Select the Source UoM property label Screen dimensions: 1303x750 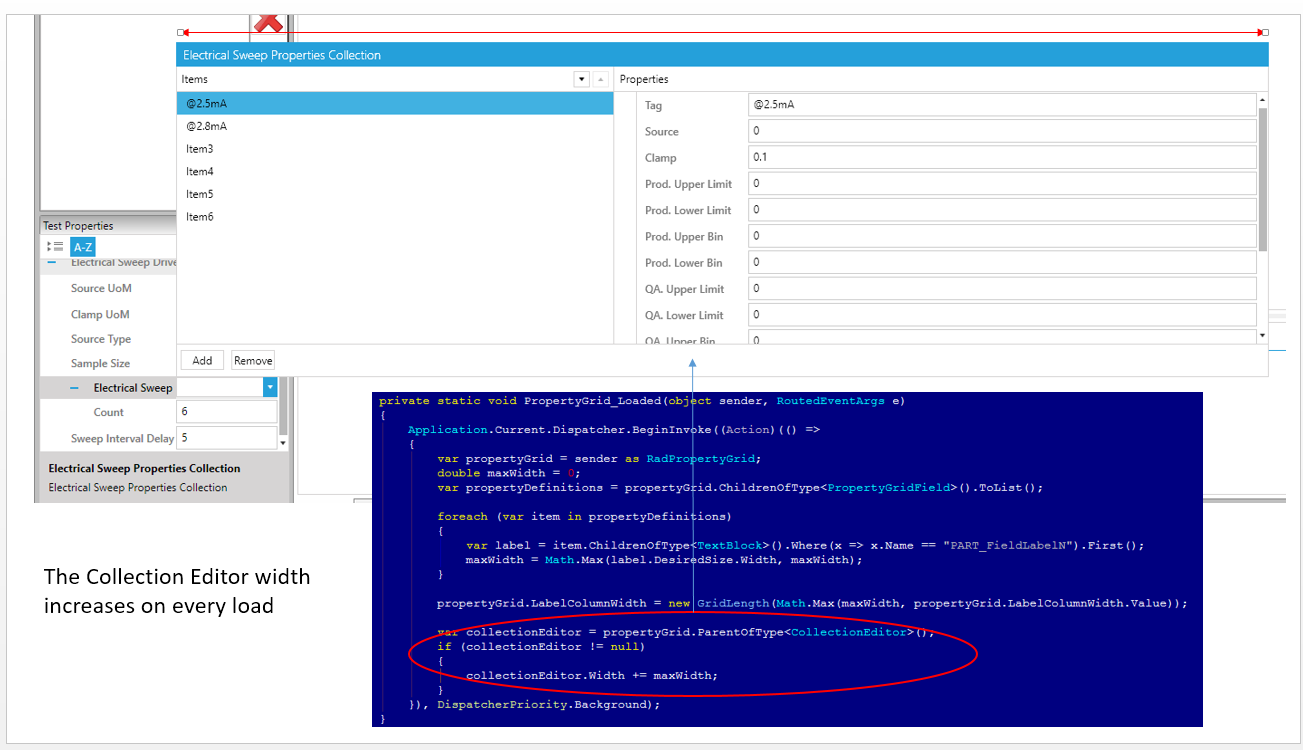click(101, 288)
